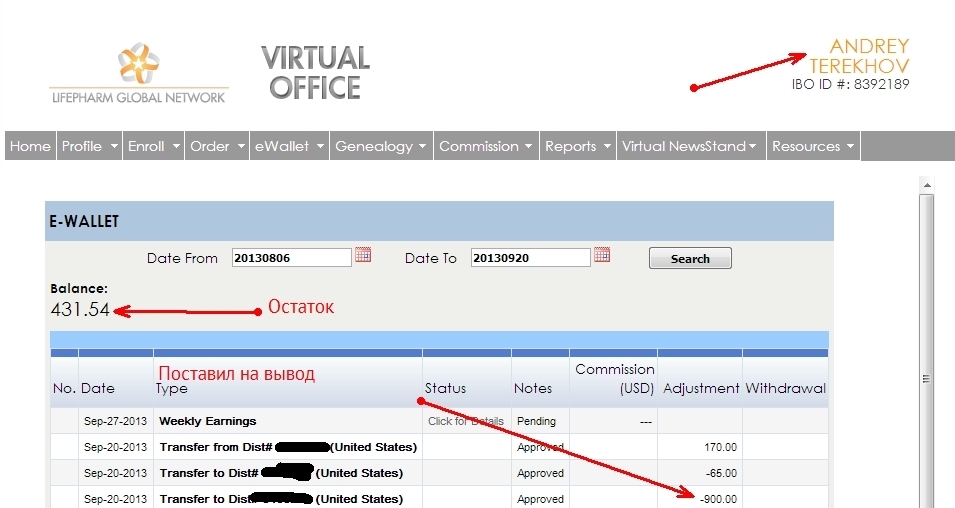Open calendar picker beside Date From field
The height and width of the screenshot is (508, 955).
(x=363, y=255)
